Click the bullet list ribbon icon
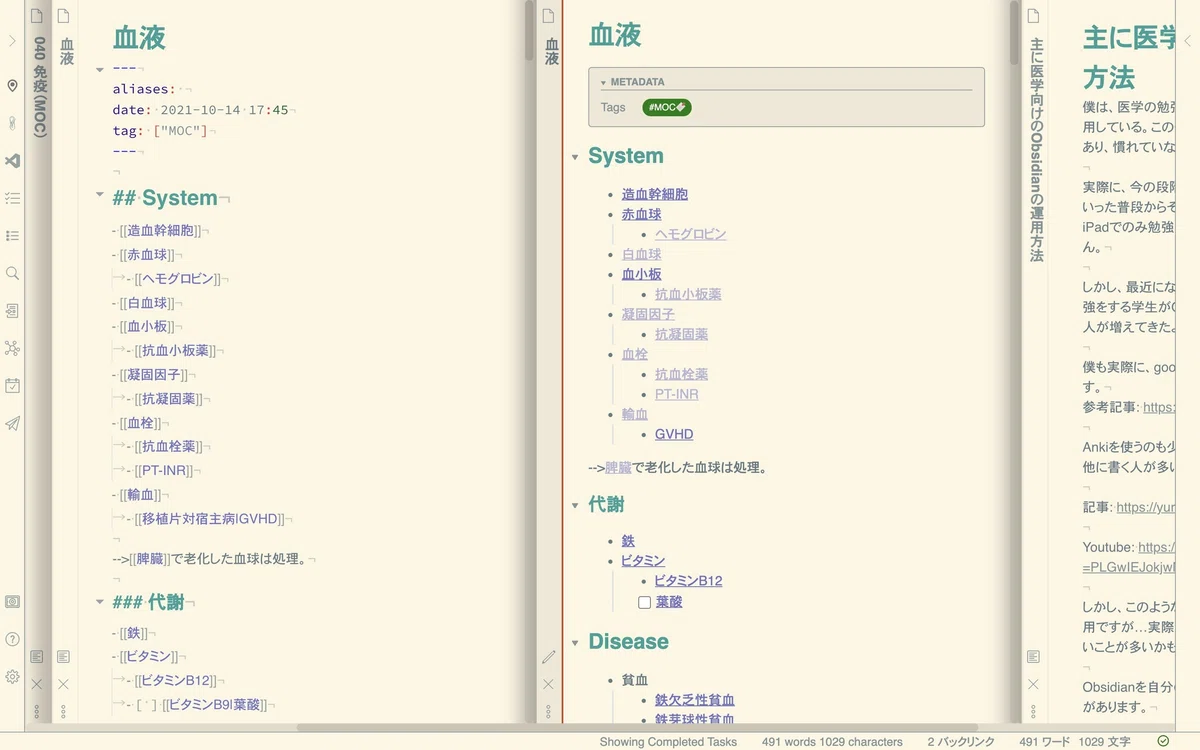 12,236
